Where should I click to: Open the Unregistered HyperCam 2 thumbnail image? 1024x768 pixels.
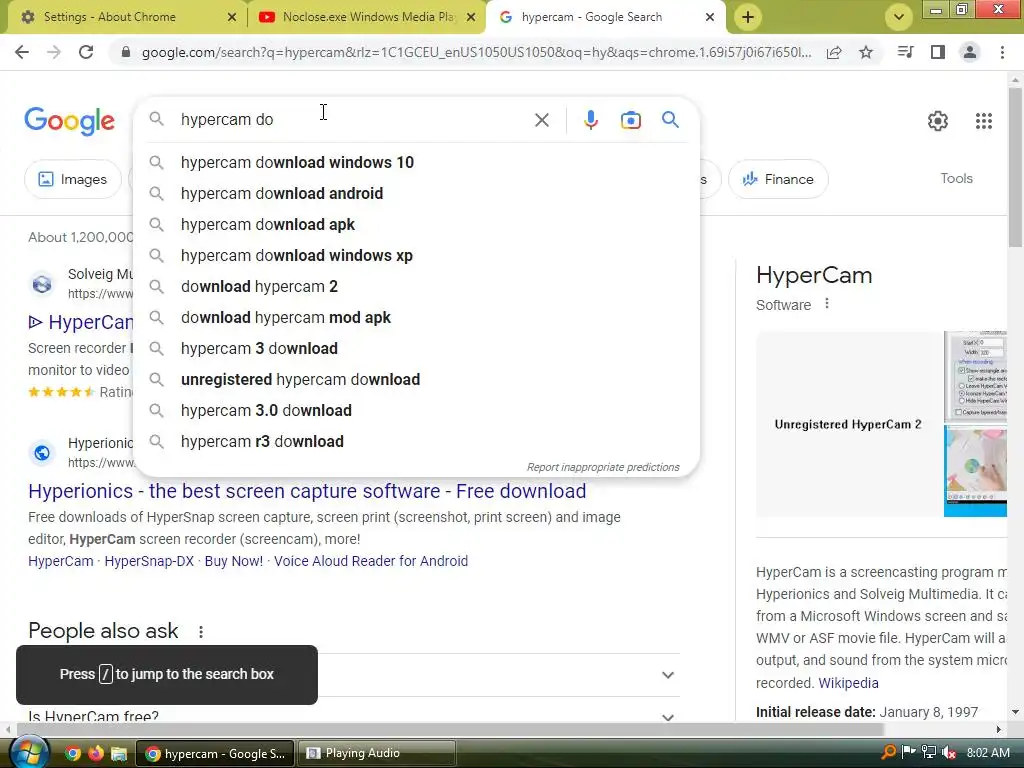tap(848, 424)
